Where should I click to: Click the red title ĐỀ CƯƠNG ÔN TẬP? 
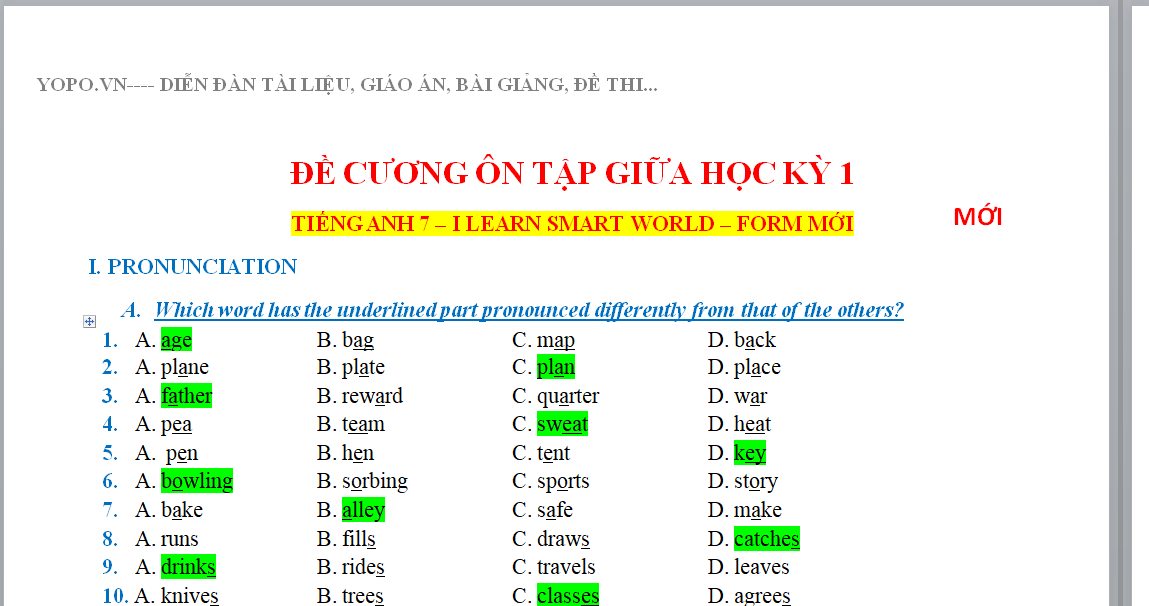[572, 173]
